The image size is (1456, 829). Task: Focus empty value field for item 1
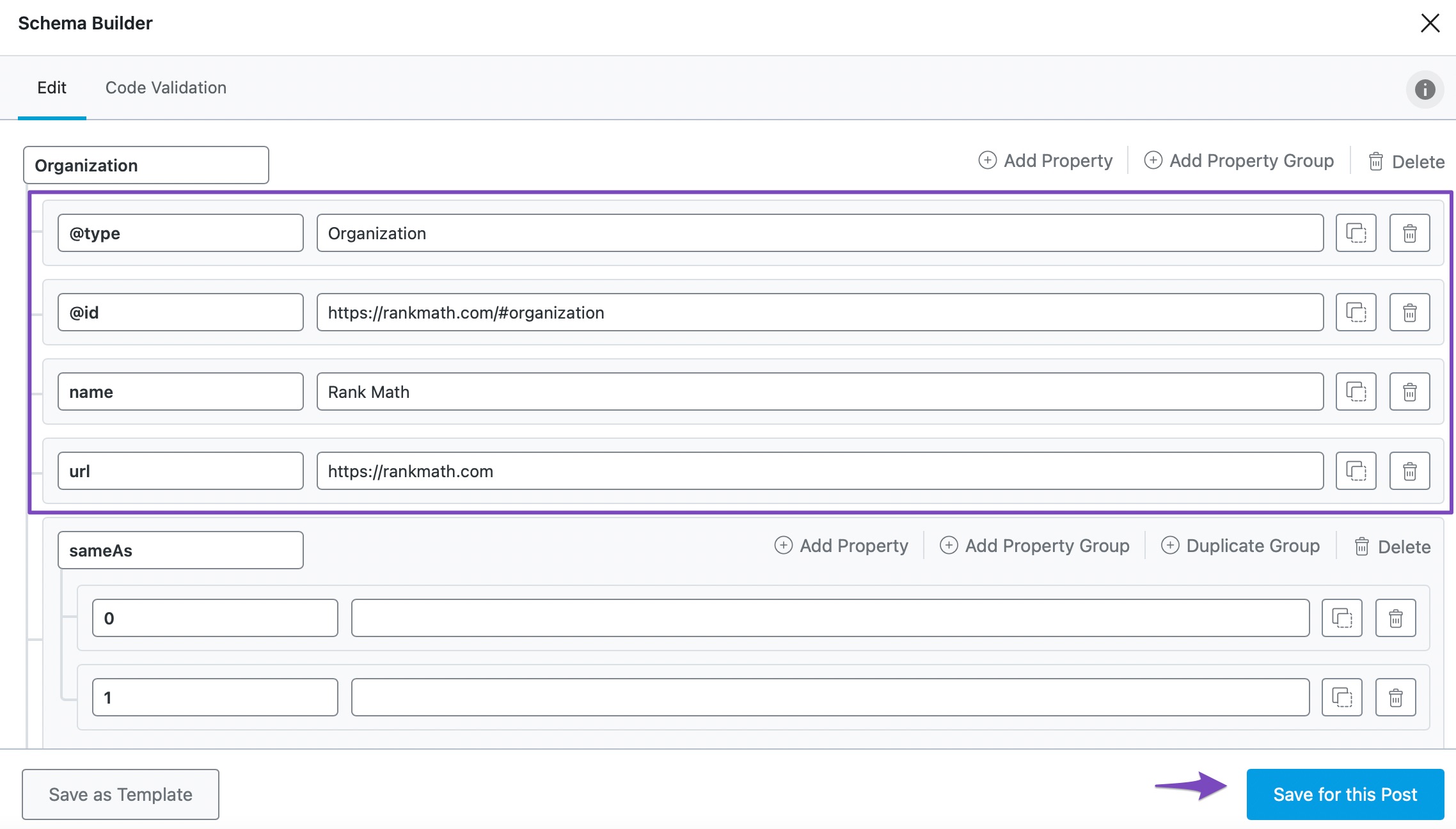coord(830,697)
